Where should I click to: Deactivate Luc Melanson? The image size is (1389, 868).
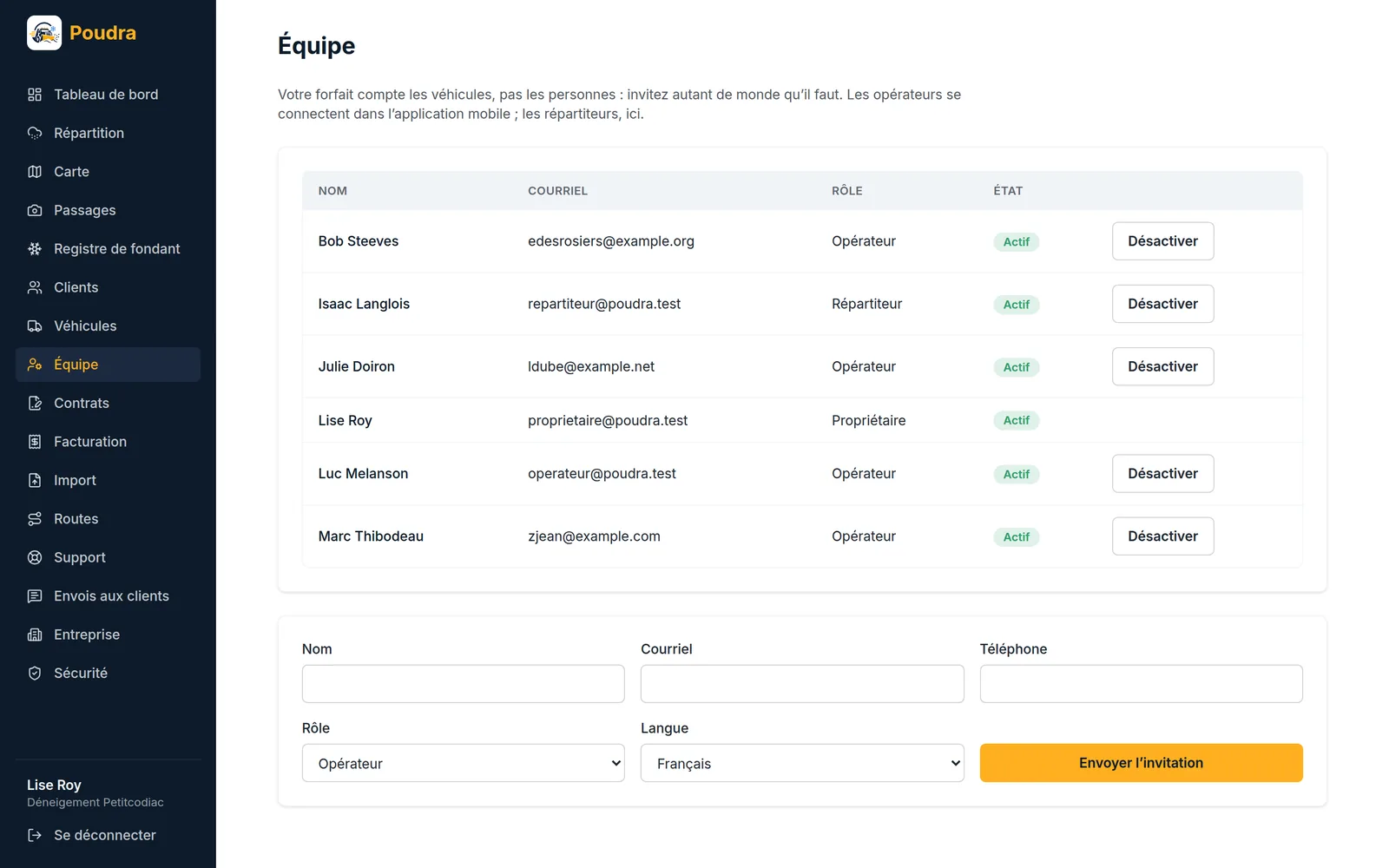pyautogui.click(x=1162, y=474)
